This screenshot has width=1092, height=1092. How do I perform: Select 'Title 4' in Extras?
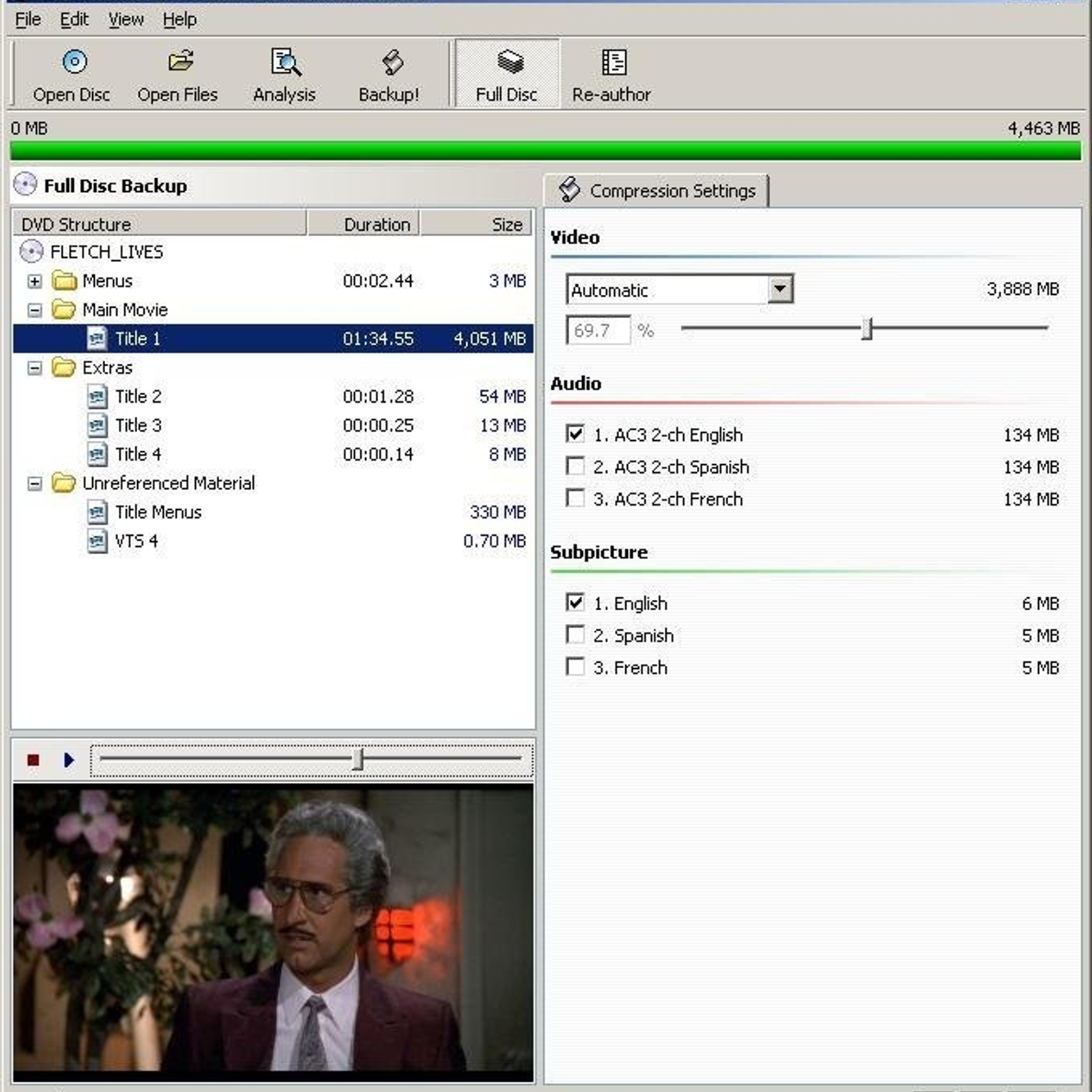pyautogui.click(x=138, y=454)
